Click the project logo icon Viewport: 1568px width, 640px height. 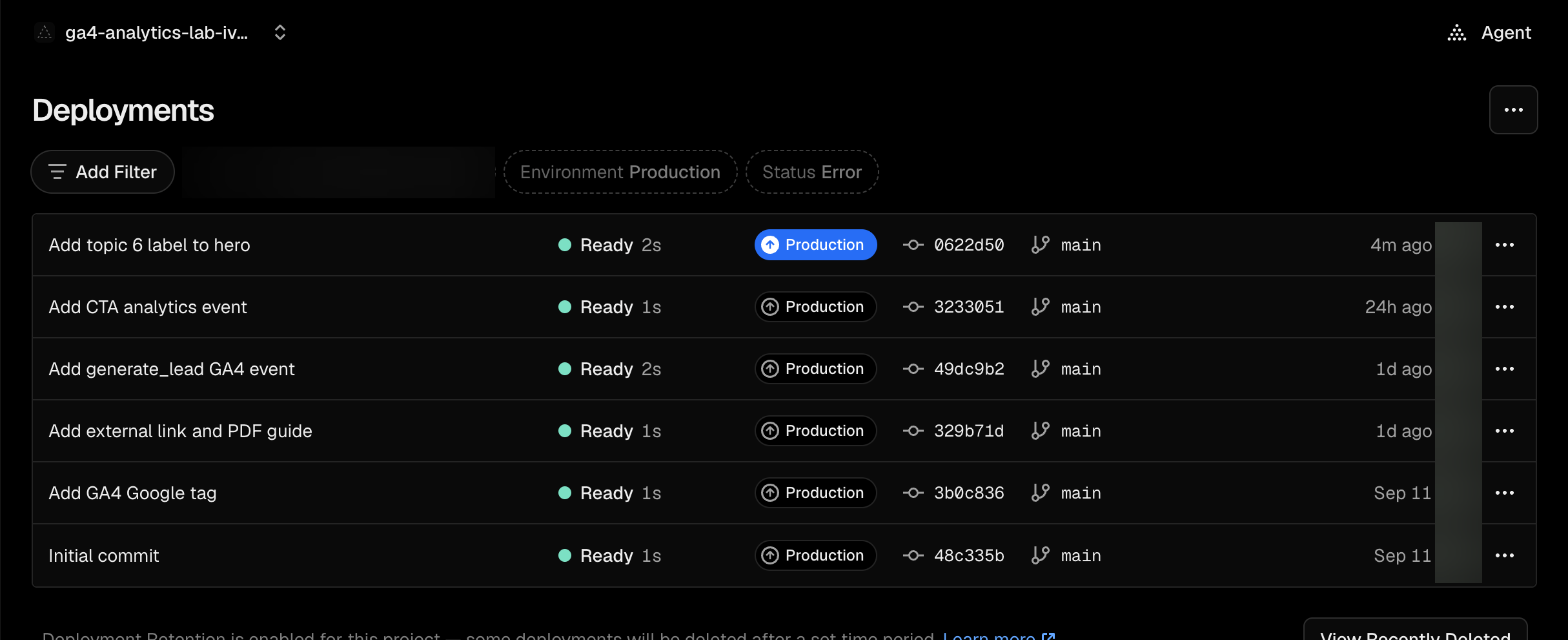click(x=44, y=32)
